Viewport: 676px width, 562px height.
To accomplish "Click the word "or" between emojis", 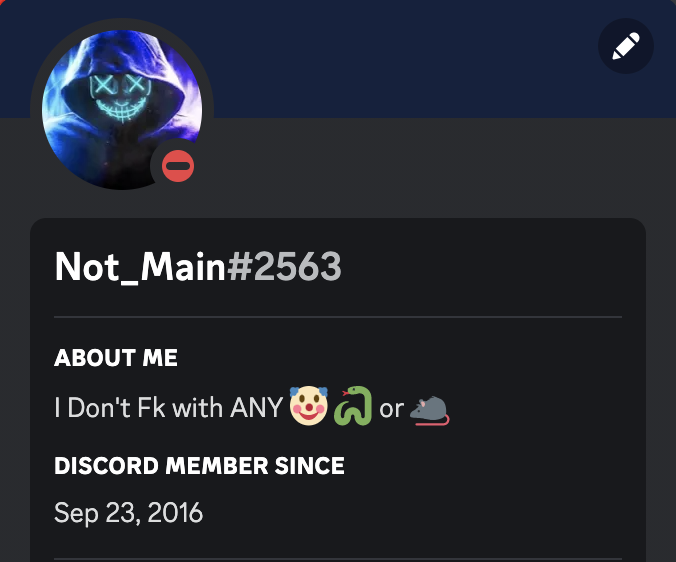I will [391, 409].
